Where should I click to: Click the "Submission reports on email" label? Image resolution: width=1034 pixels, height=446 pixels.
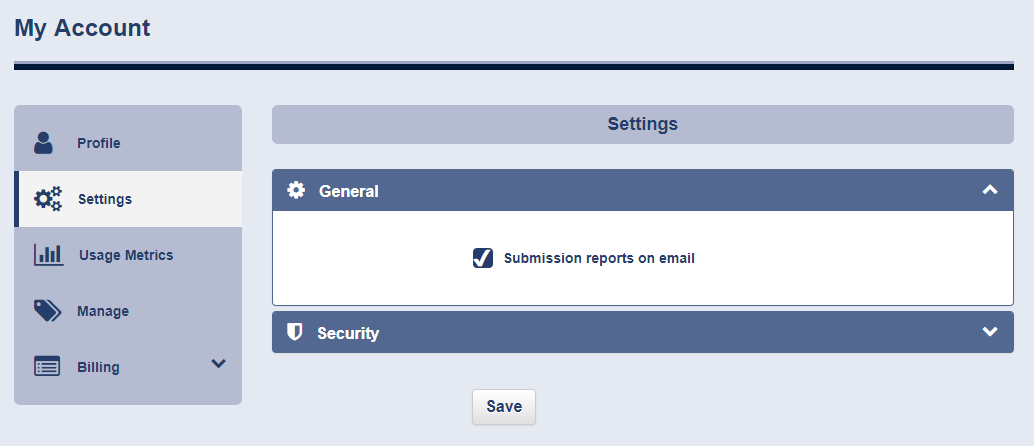(599, 259)
